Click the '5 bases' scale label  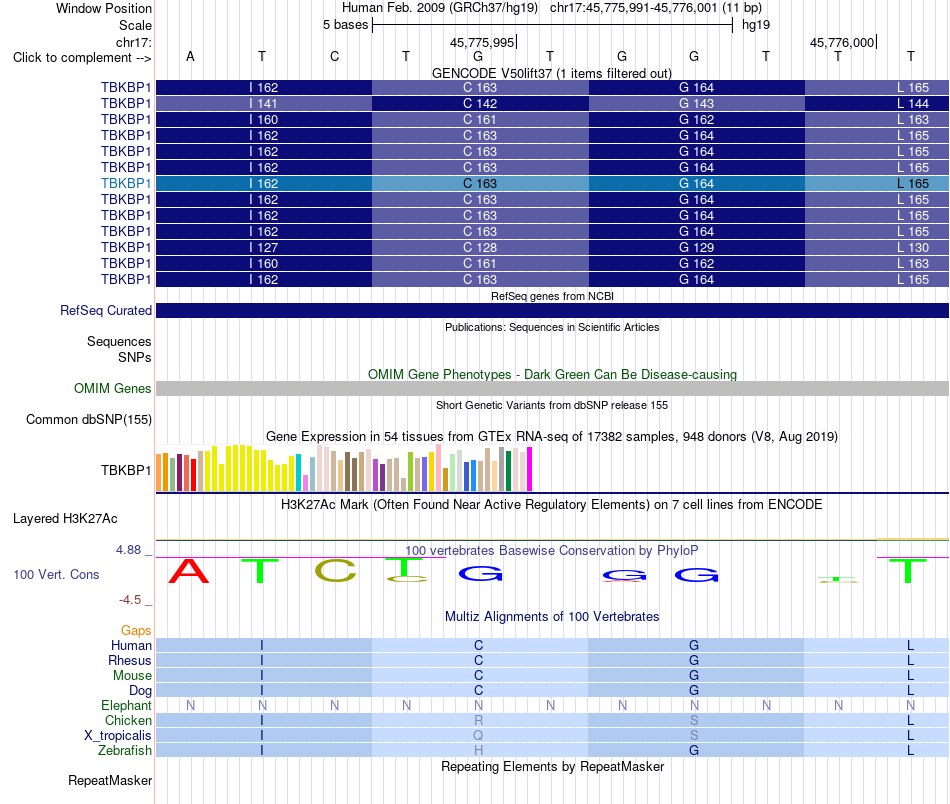pos(345,25)
